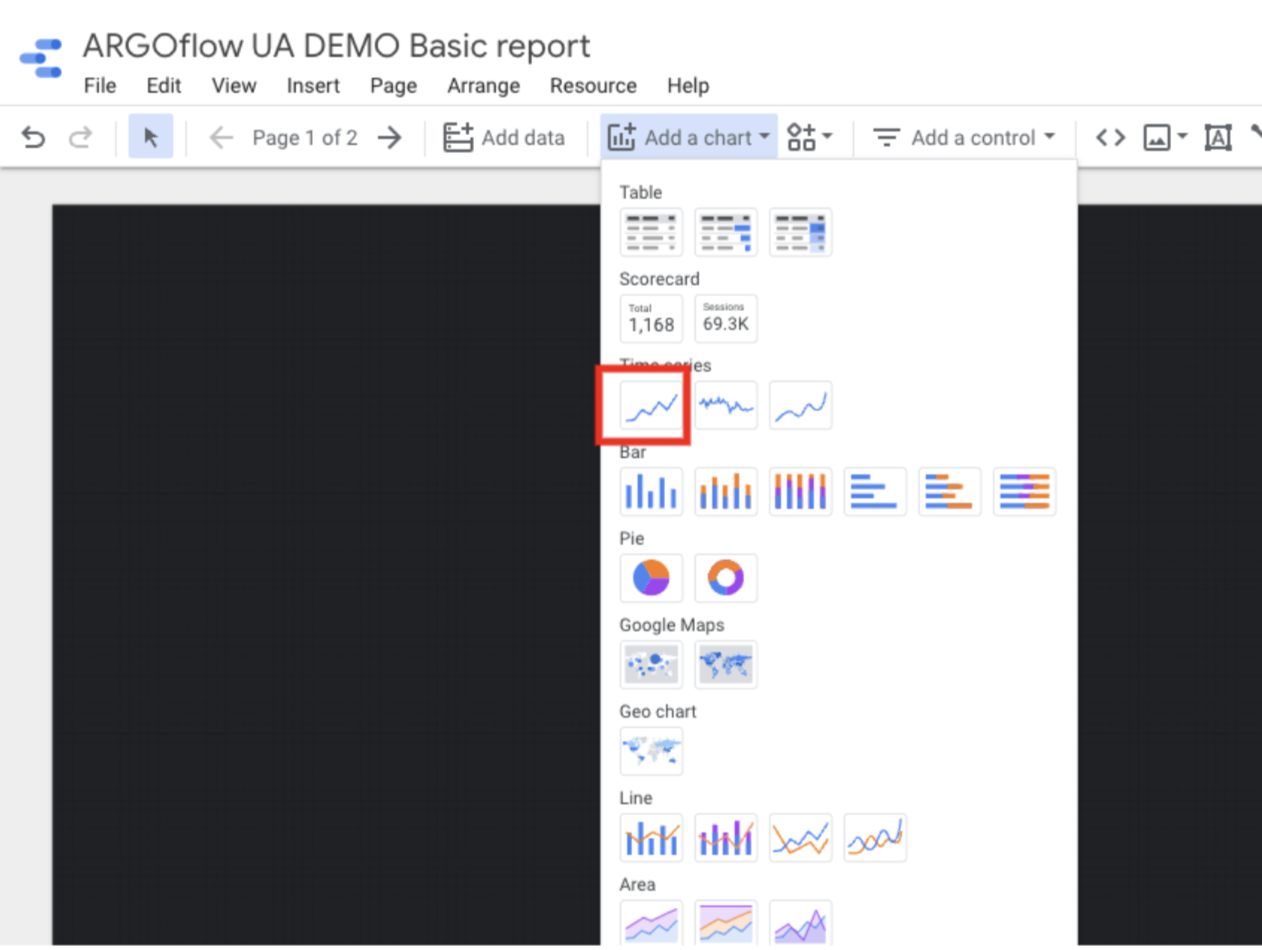Insert the Sparkline time series chart
This screenshot has height=950, width=1262.
click(726, 405)
